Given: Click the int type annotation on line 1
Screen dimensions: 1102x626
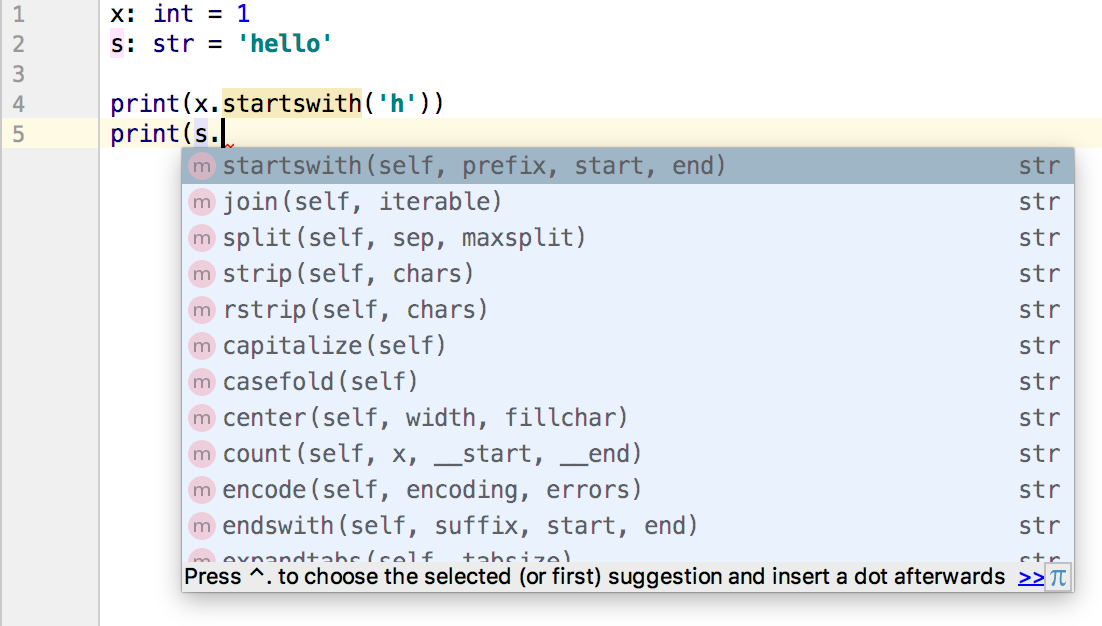Looking at the screenshot, I should (x=173, y=14).
